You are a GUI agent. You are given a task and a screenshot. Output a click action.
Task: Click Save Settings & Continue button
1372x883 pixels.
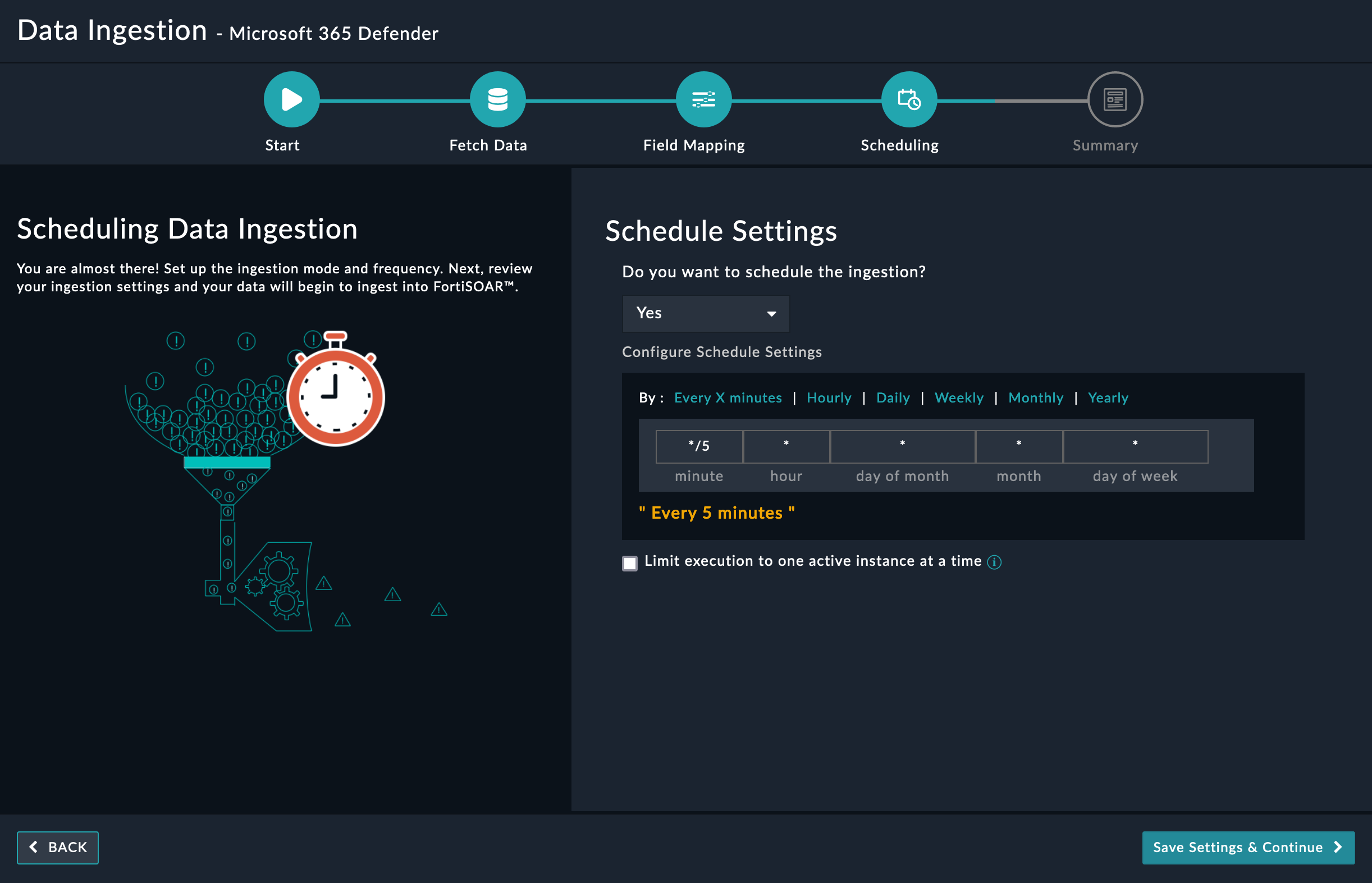pos(1247,847)
